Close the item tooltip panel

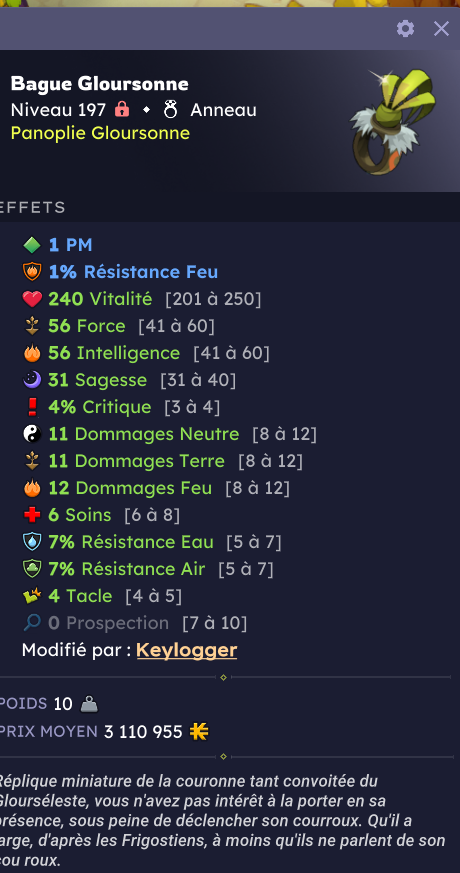[441, 28]
